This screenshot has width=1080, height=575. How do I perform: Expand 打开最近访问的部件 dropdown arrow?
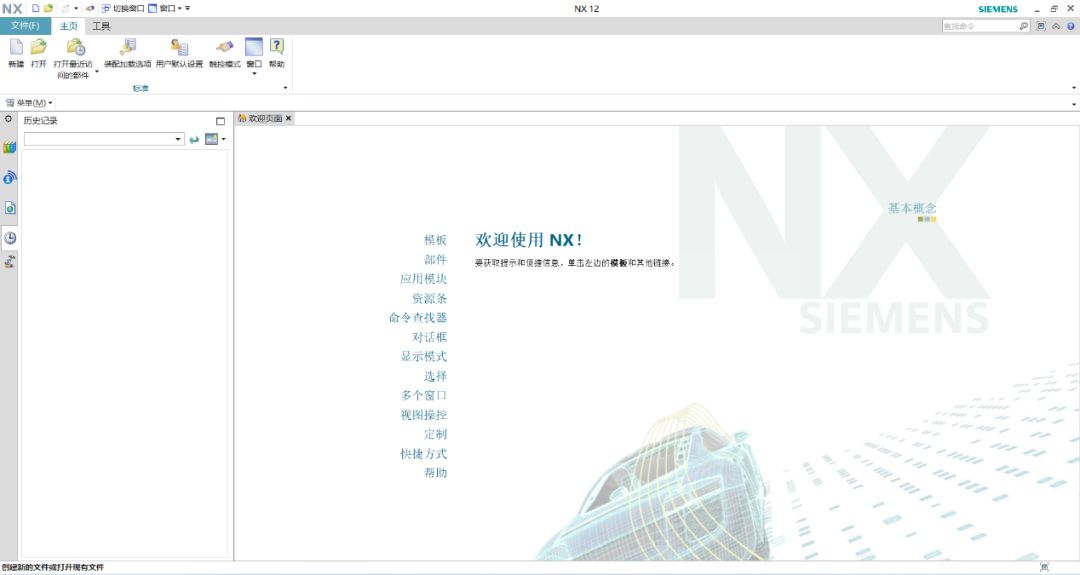[x=96, y=71]
